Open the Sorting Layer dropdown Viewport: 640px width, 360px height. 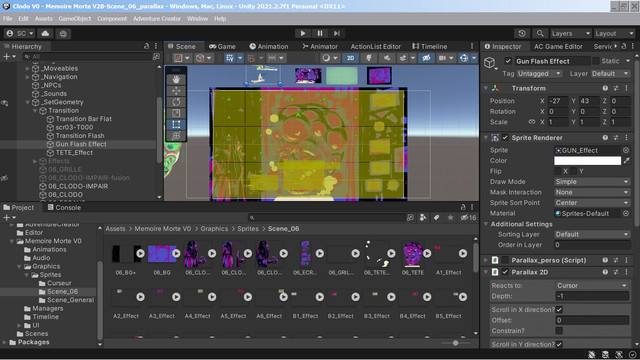click(592, 235)
